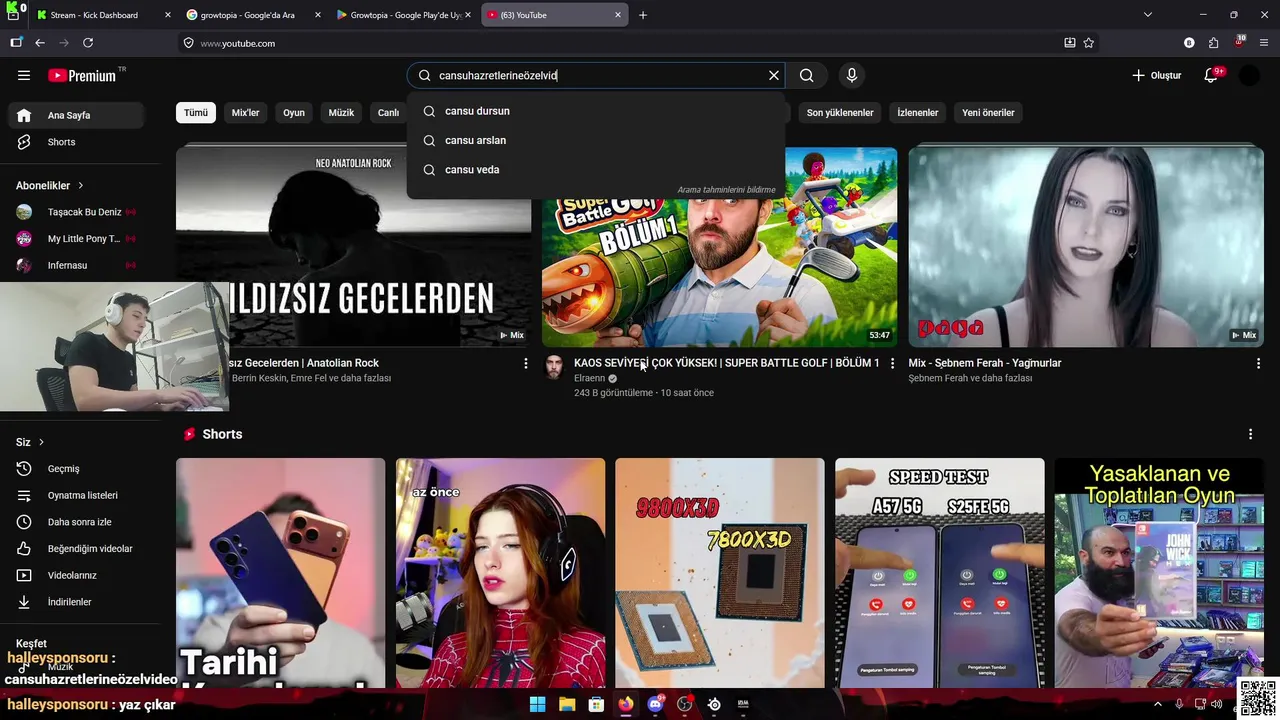
Task: Start voice search with the microphone
Action: pos(852,75)
